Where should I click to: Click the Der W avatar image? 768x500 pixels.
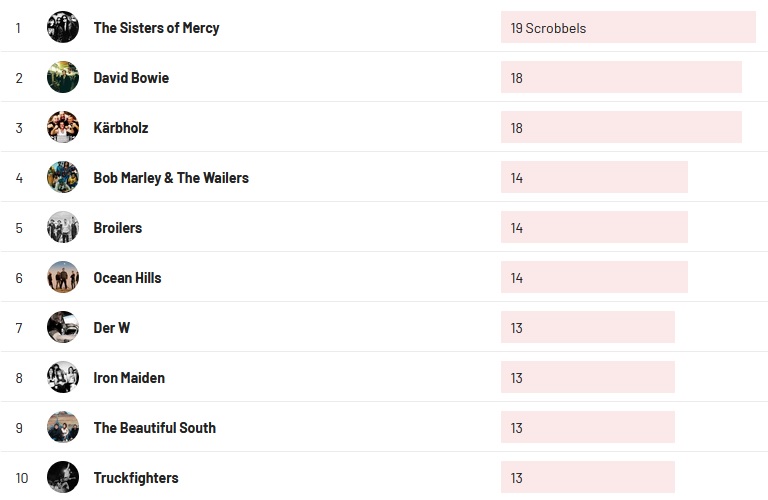tap(63, 327)
